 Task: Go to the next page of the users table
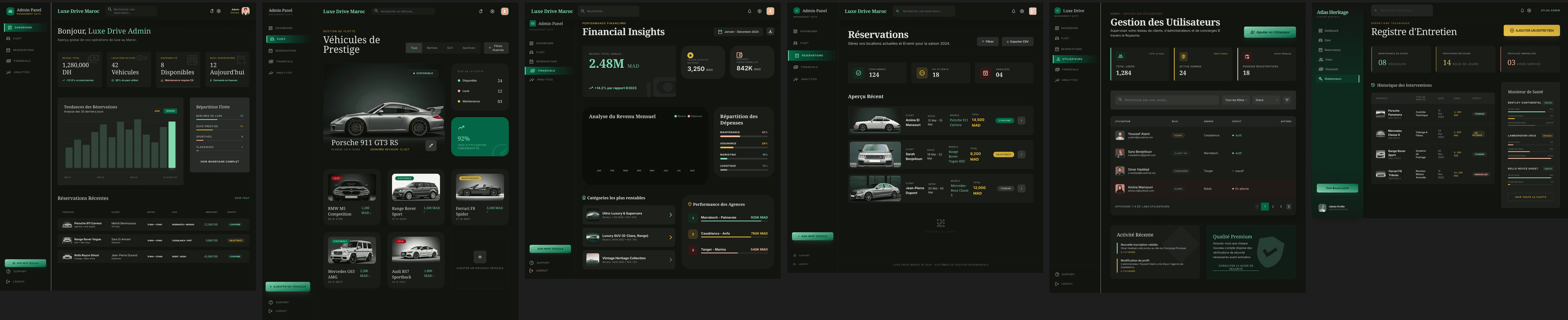(1289, 206)
